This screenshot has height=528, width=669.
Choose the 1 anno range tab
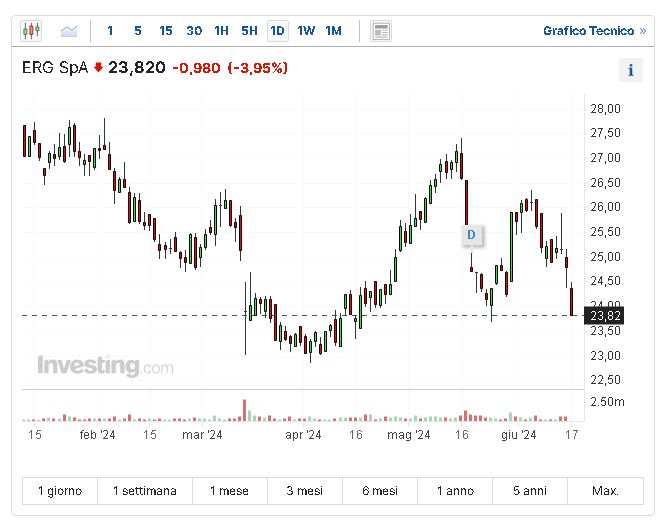[455, 491]
